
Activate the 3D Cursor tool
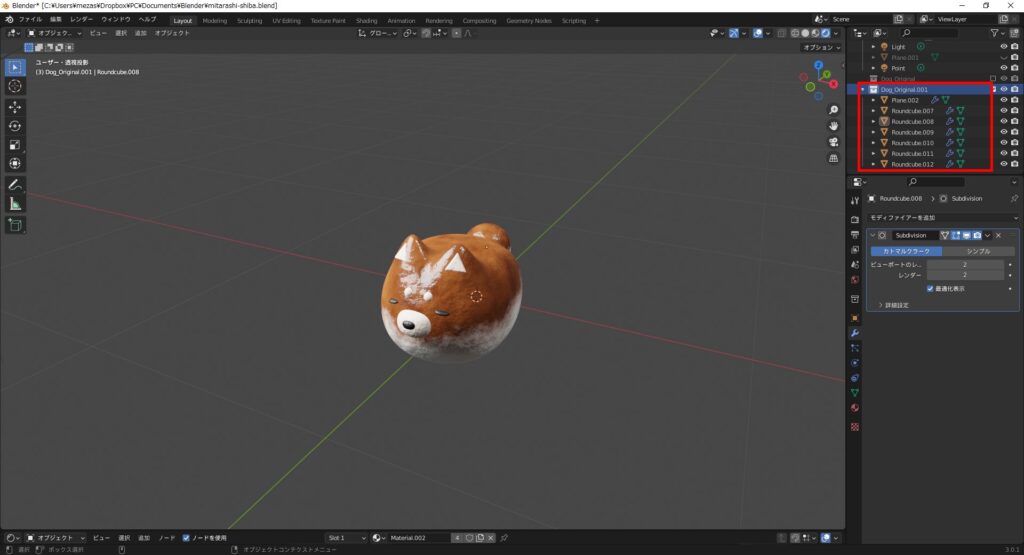coord(15,86)
